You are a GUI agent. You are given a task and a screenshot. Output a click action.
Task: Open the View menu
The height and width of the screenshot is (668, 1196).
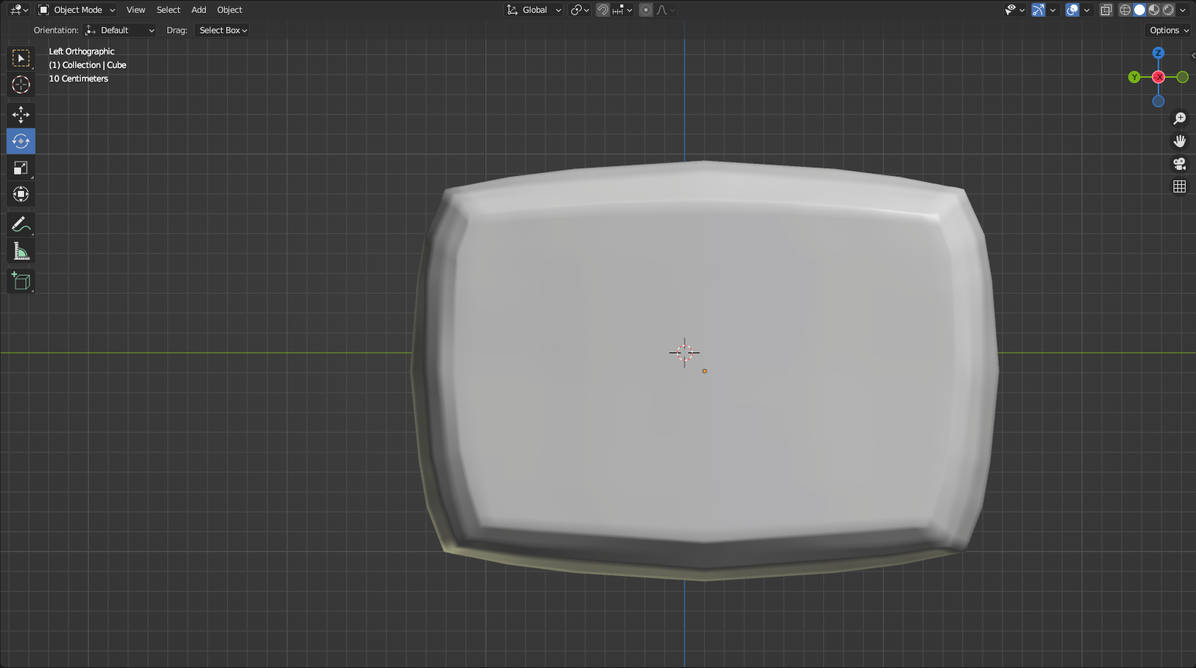[x=136, y=10]
